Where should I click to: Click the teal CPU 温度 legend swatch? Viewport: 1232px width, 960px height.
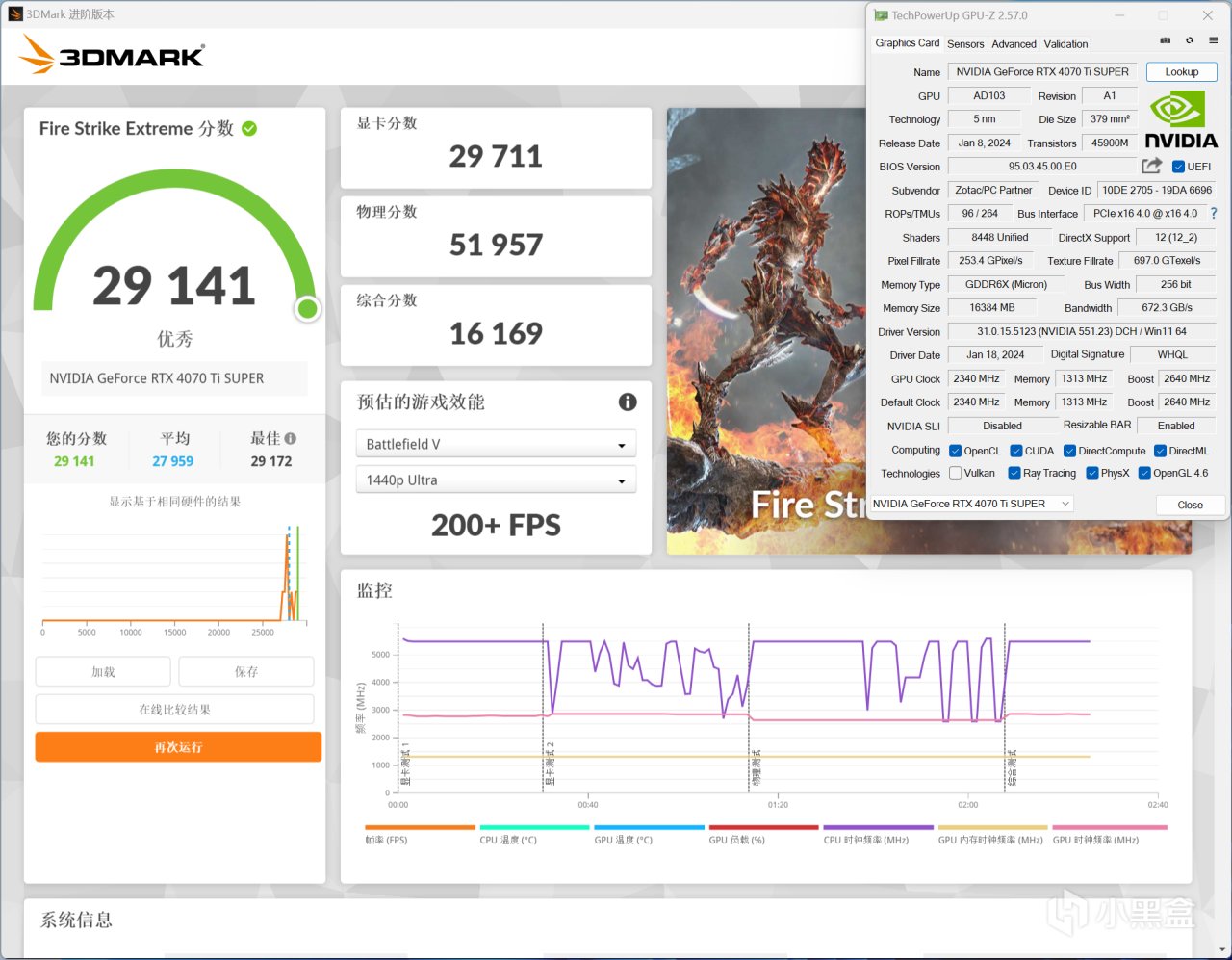coord(534,827)
